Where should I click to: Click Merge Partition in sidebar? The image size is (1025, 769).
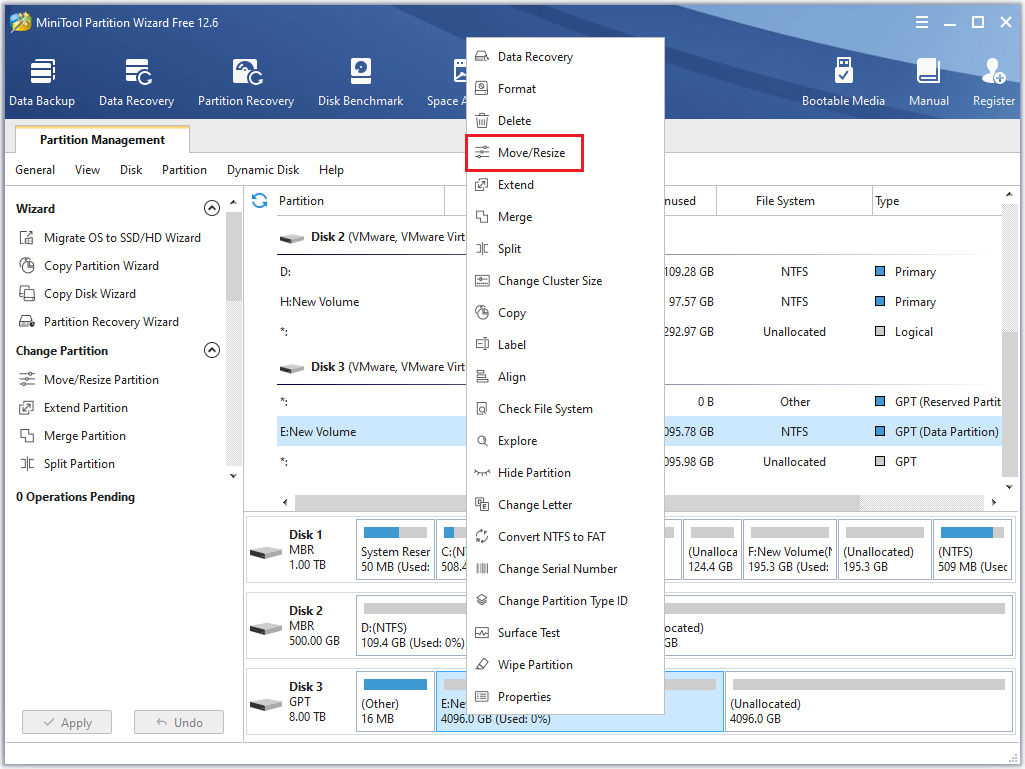point(73,436)
